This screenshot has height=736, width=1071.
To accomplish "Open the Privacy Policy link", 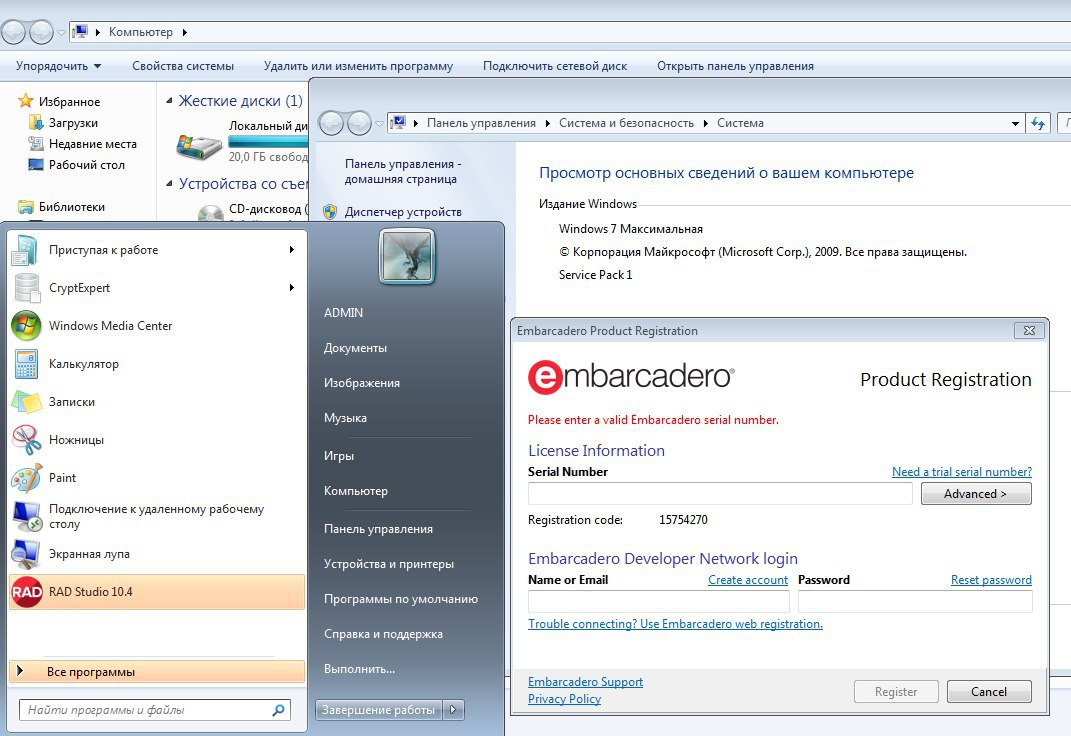I will [564, 699].
